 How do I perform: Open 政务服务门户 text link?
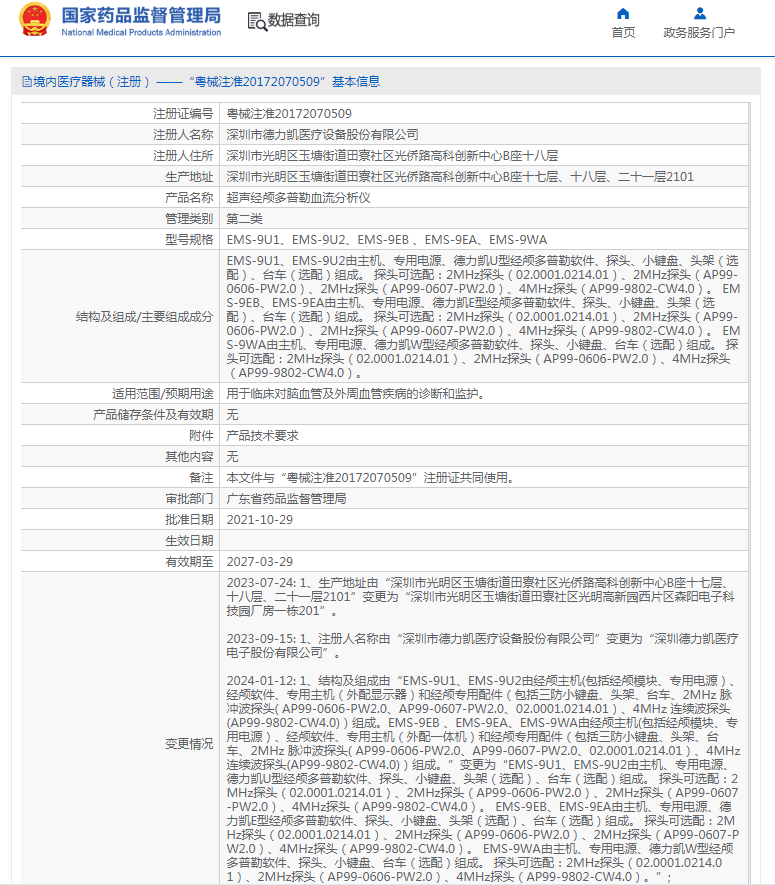tap(699, 33)
